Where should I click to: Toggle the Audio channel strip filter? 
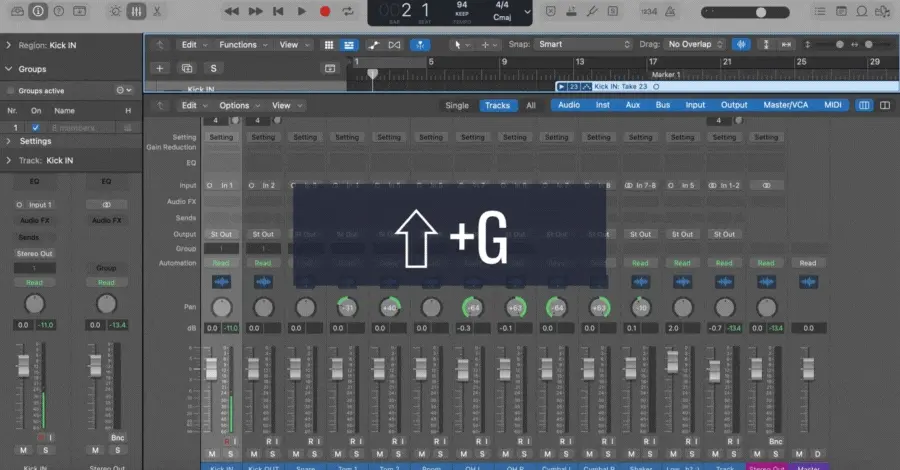tap(569, 105)
